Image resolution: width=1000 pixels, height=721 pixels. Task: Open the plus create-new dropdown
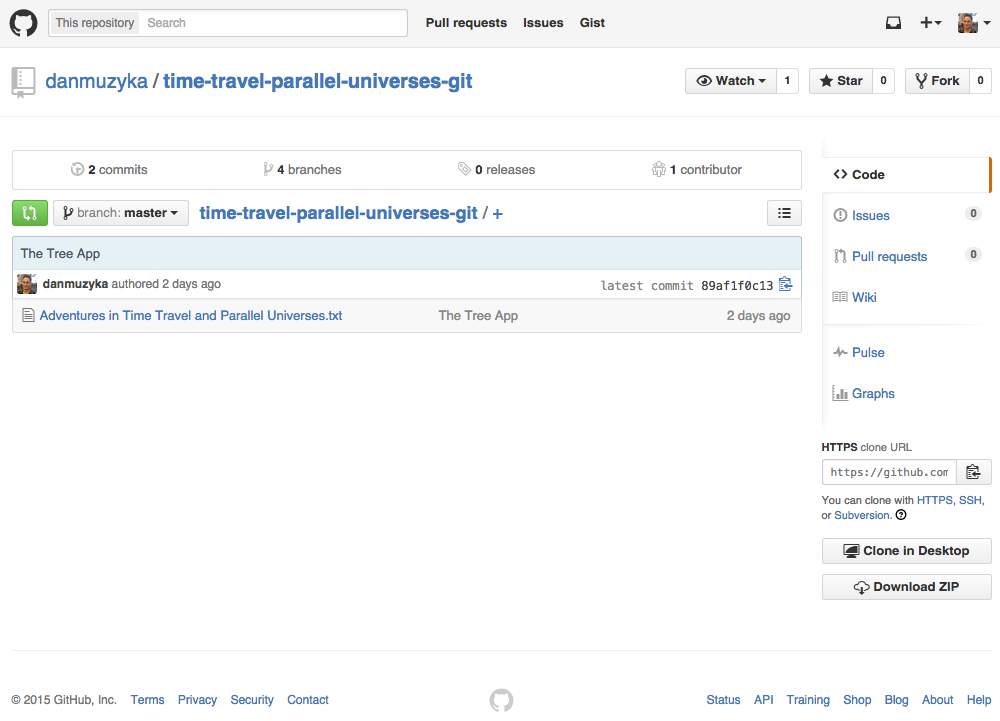coord(930,23)
